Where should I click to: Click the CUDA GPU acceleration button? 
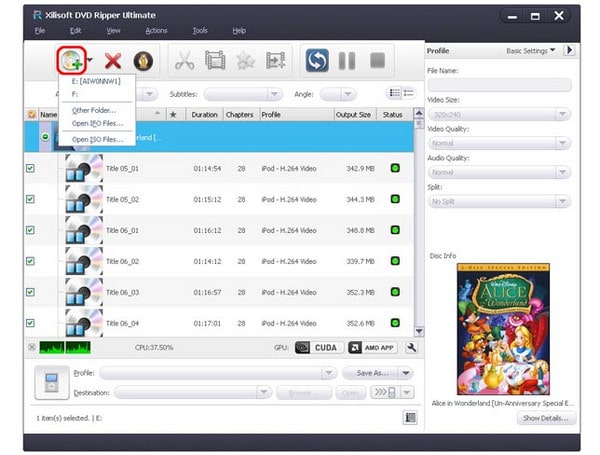tap(317, 347)
